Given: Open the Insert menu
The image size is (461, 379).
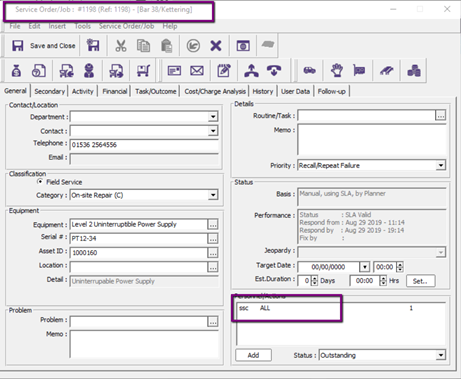Looking at the screenshot, I should pos(57,26).
